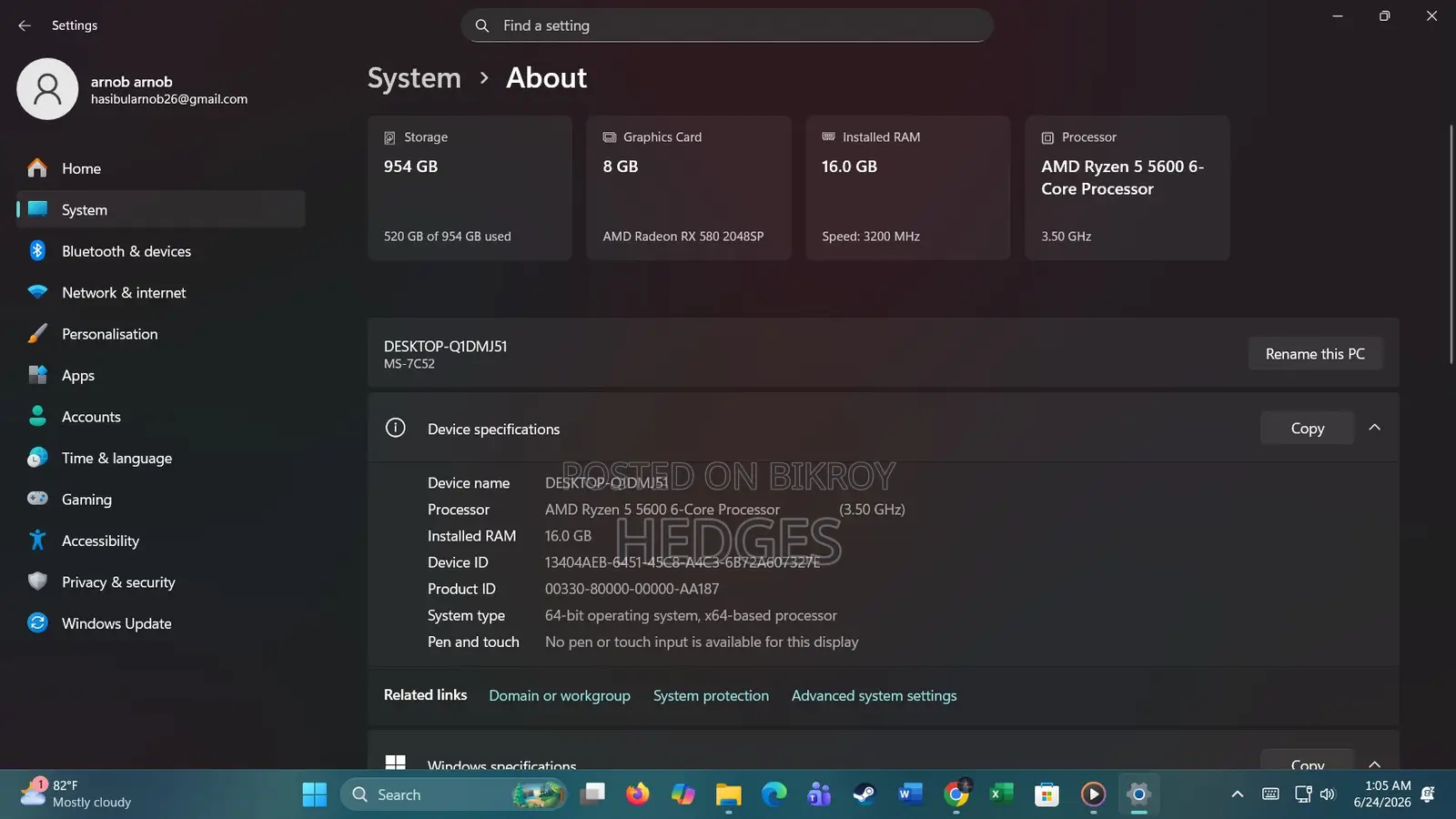This screenshot has width=1456, height=819.
Task: Click the Pen and touch value
Action: pyautogui.click(x=702, y=642)
